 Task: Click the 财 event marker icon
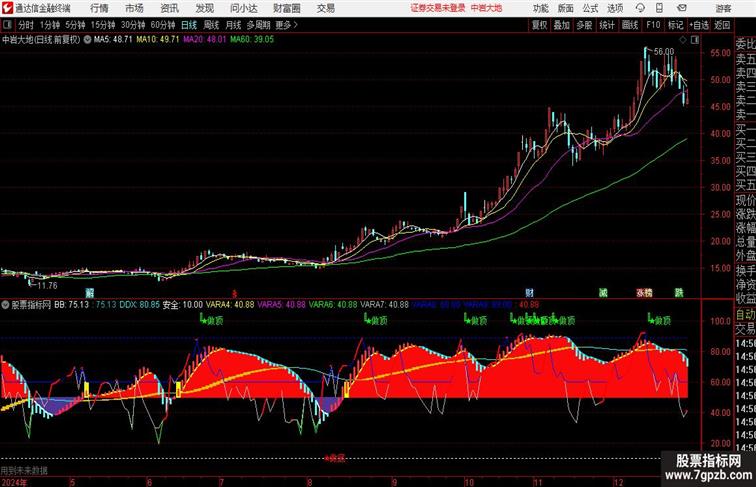click(x=529, y=292)
